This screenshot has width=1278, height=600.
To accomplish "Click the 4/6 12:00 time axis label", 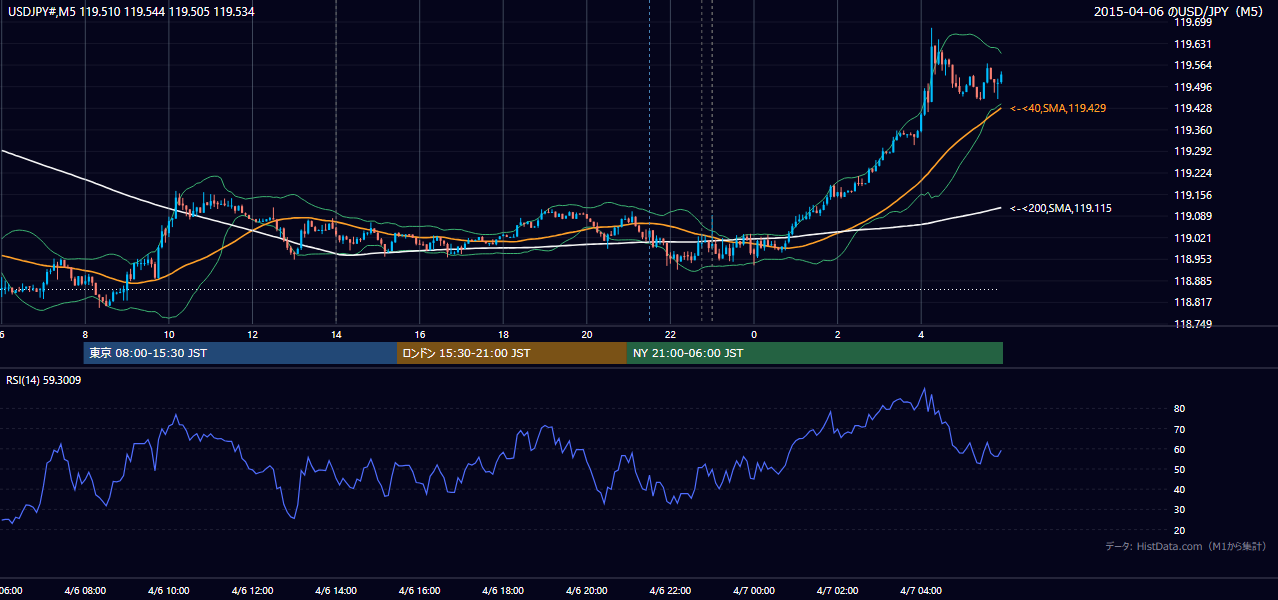I will pos(252,591).
